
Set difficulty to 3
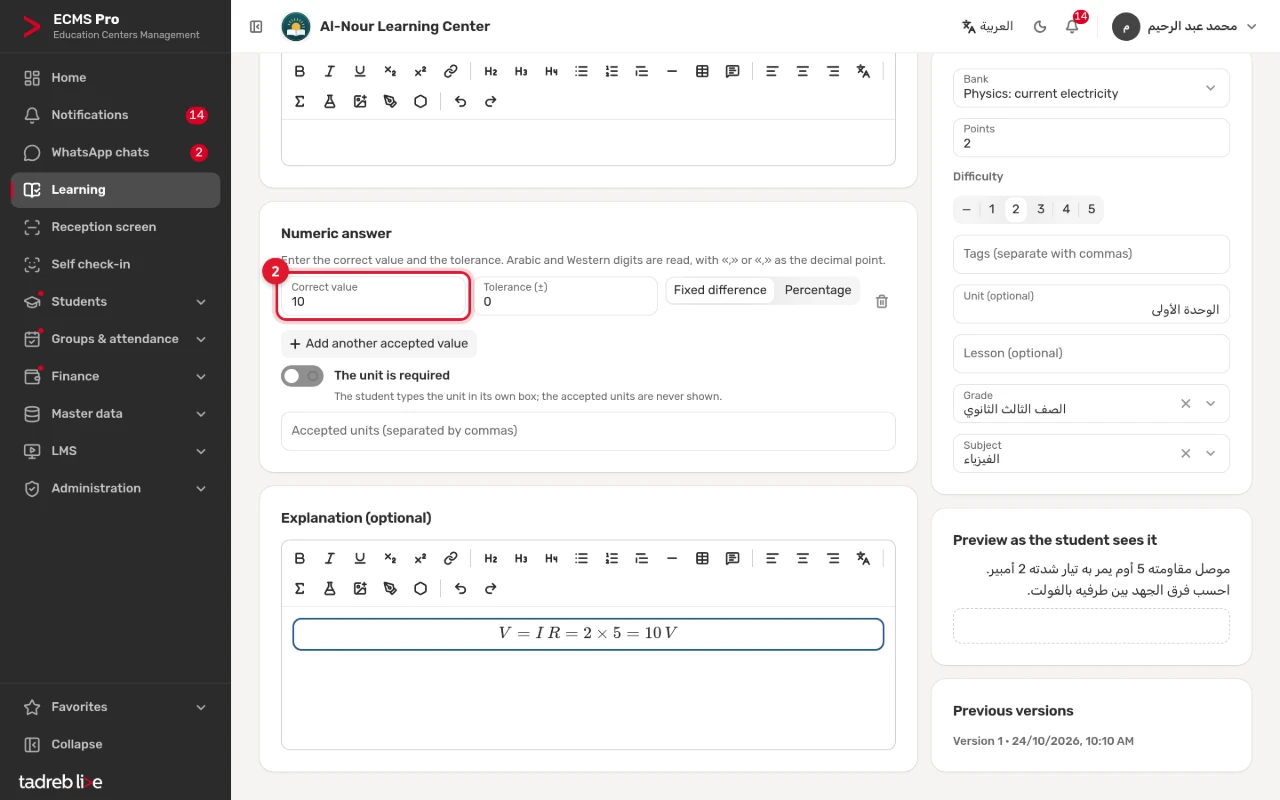[x=1041, y=209]
